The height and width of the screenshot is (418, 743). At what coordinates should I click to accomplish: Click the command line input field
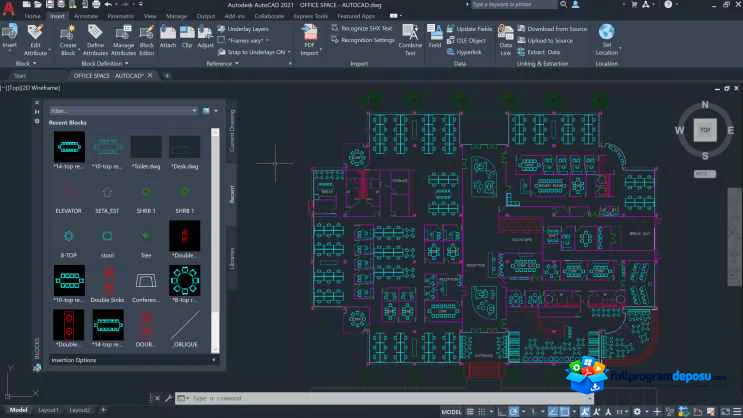click(x=384, y=398)
